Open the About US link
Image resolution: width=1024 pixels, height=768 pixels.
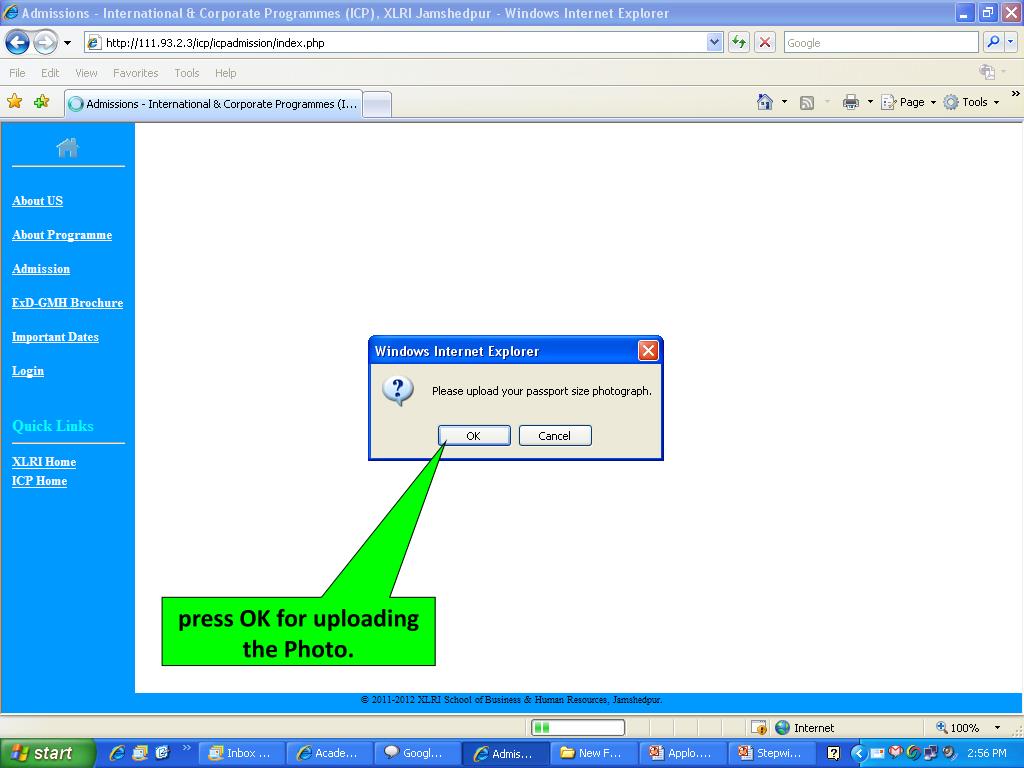point(38,201)
